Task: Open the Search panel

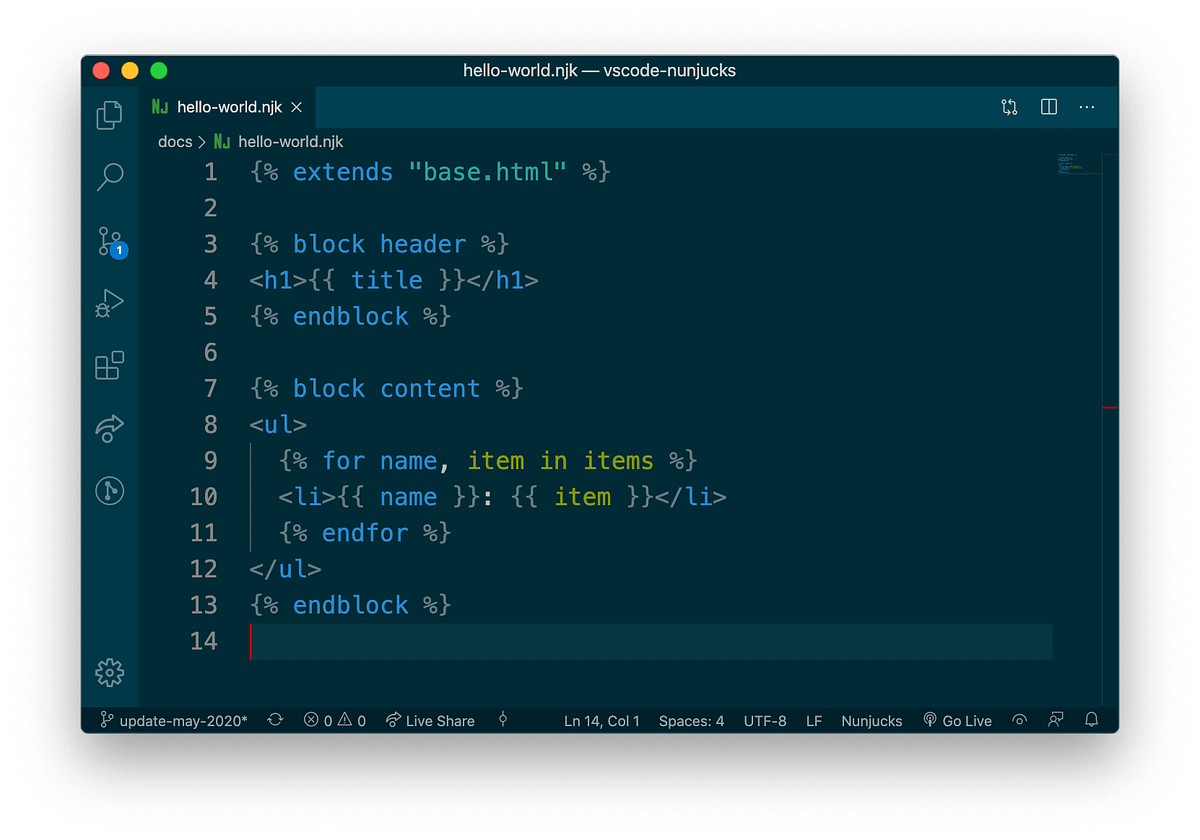Action: click(x=110, y=177)
